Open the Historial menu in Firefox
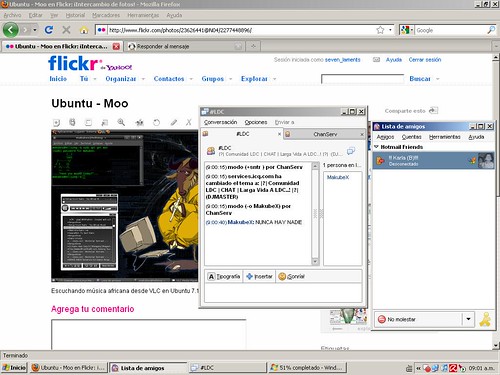Screen dimensions: 500x375 [x=75, y=15]
